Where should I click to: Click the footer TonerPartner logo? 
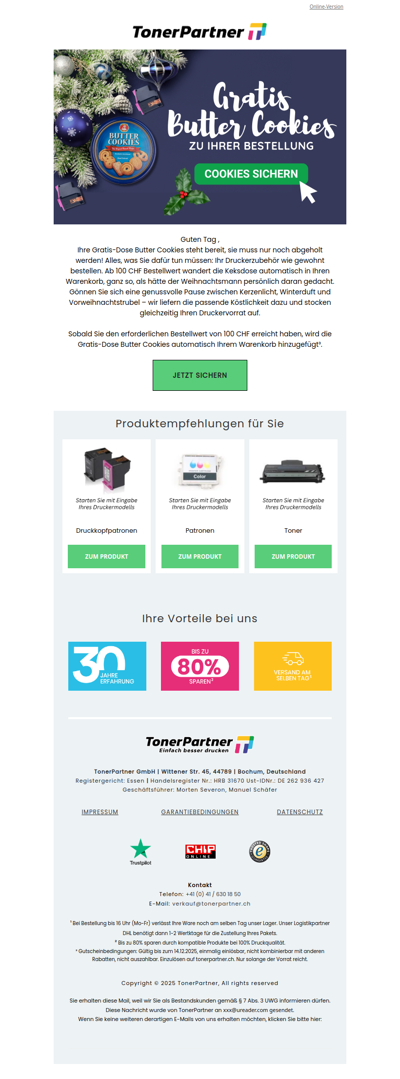point(200,745)
